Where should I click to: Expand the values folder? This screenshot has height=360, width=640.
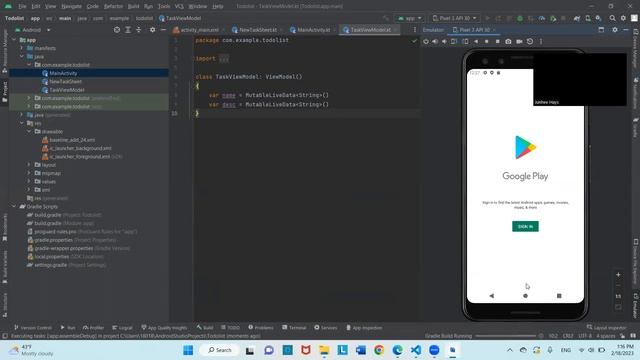coord(29,181)
